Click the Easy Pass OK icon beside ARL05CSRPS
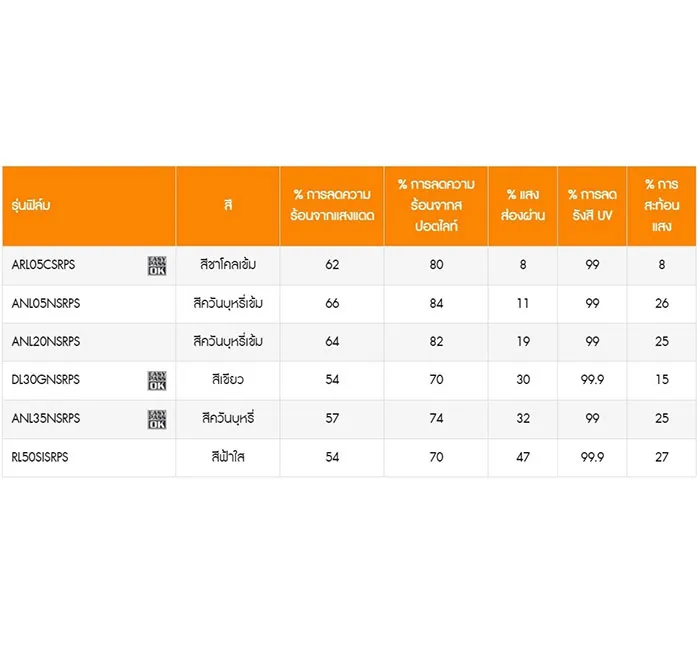Viewport: 700px width, 645px height. pyautogui.click(x=157, y=266)
